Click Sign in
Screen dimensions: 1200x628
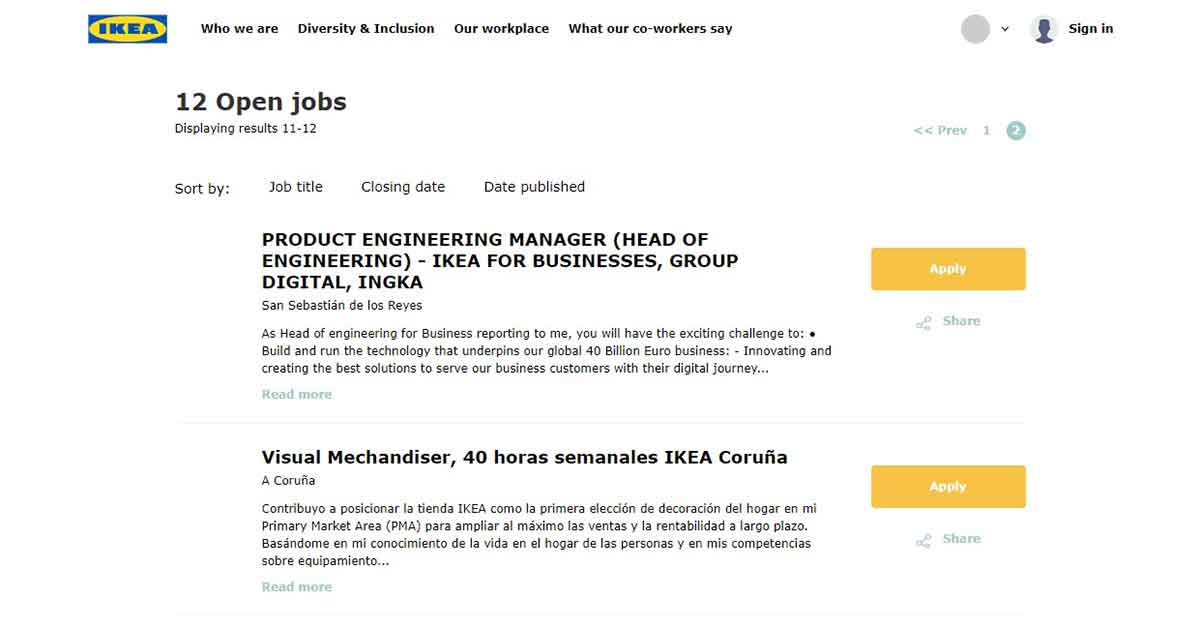point(1090,29)
